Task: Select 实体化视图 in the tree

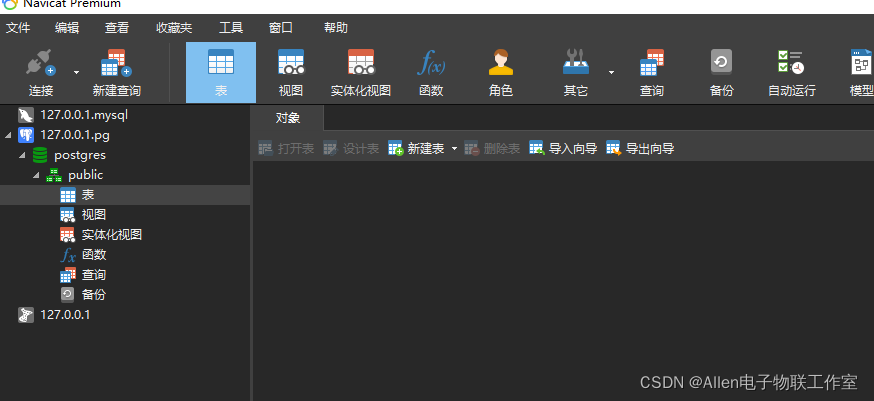Action: coord(111,235)
